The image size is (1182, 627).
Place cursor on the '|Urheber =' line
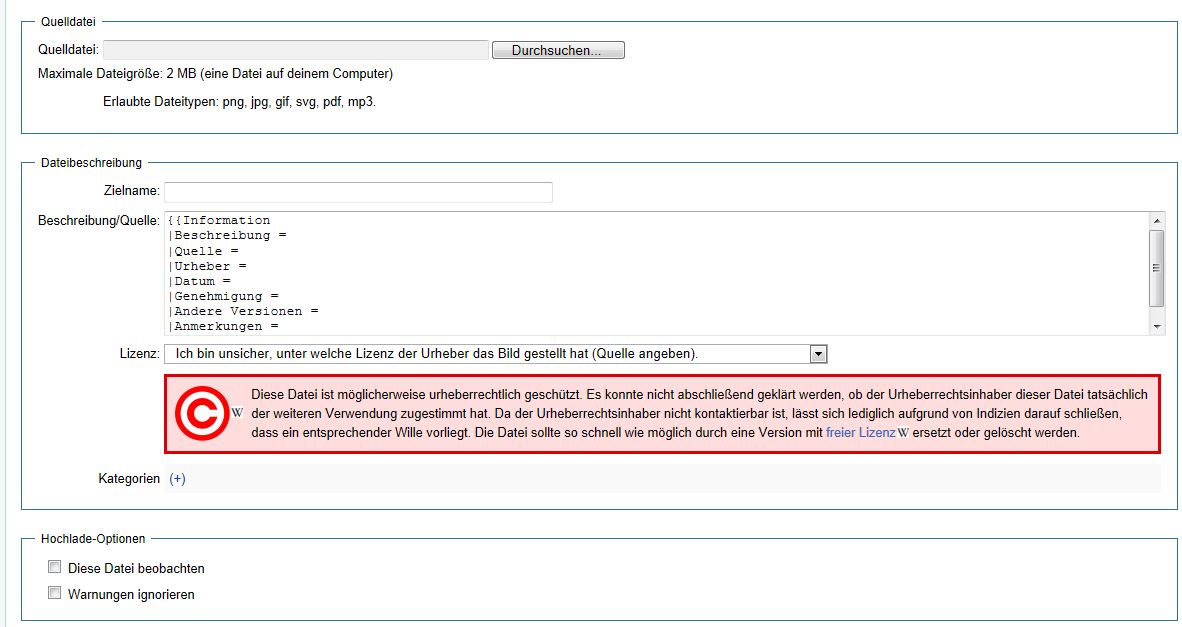coord(208,266)
